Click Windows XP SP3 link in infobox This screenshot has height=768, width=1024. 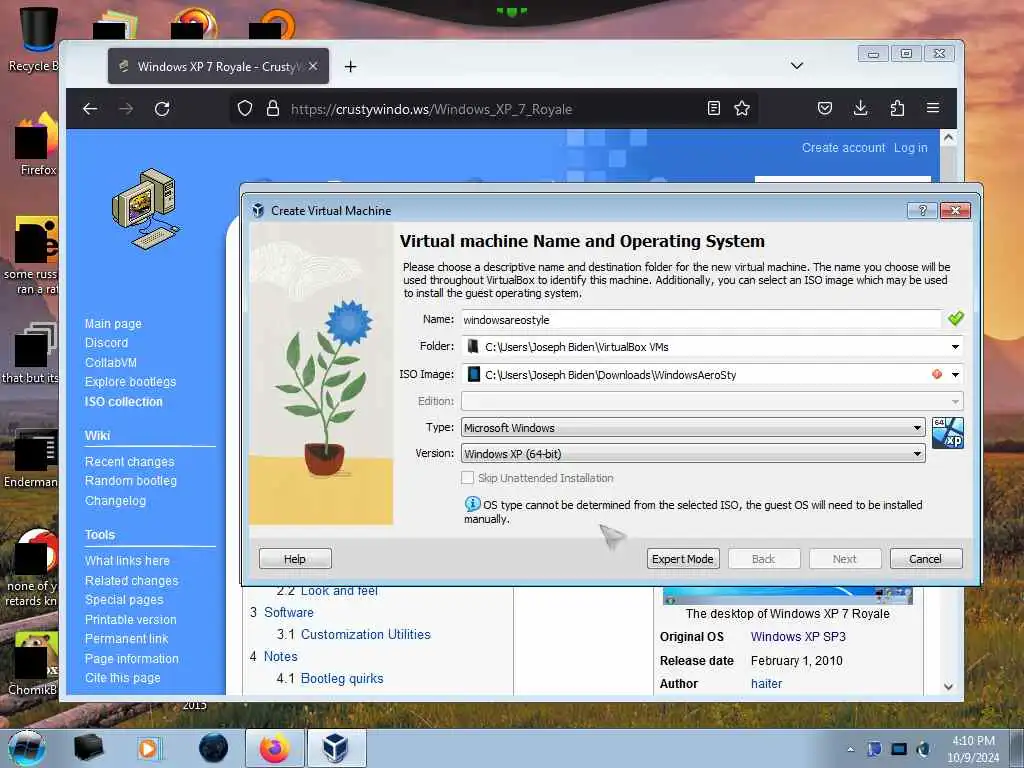797,637
